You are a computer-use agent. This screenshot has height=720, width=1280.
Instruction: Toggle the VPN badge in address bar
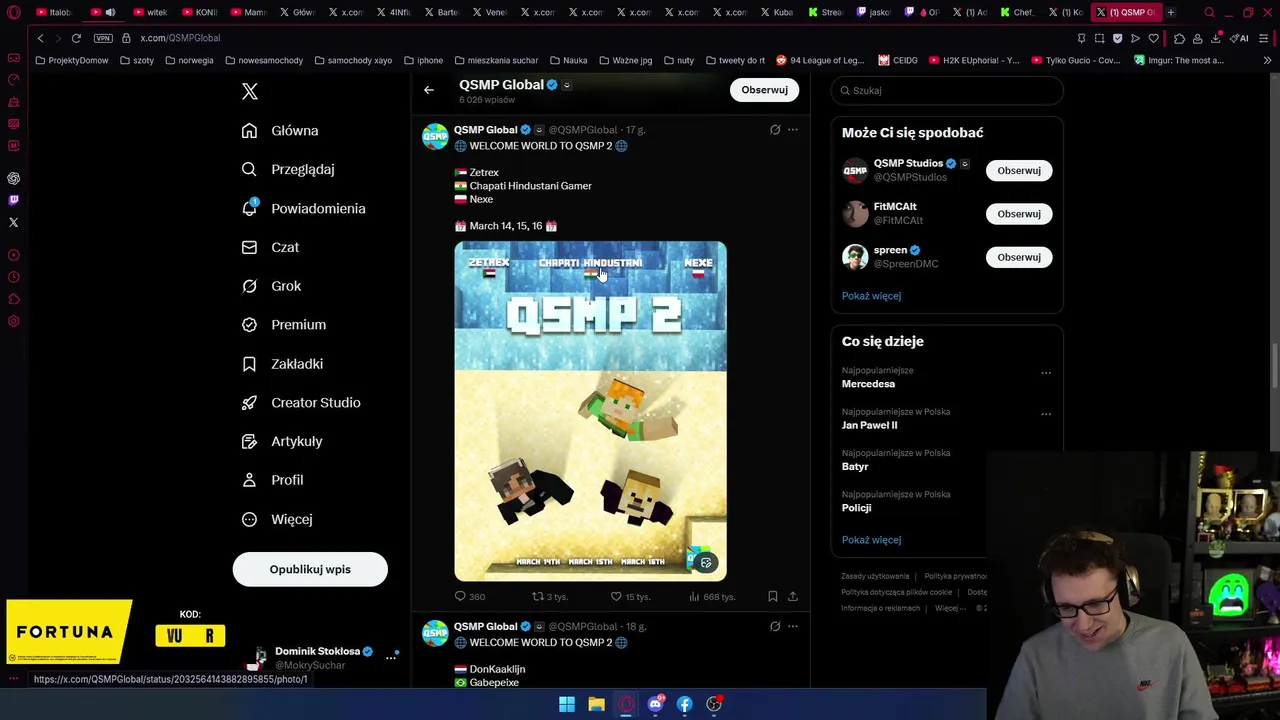click(103, 38)
